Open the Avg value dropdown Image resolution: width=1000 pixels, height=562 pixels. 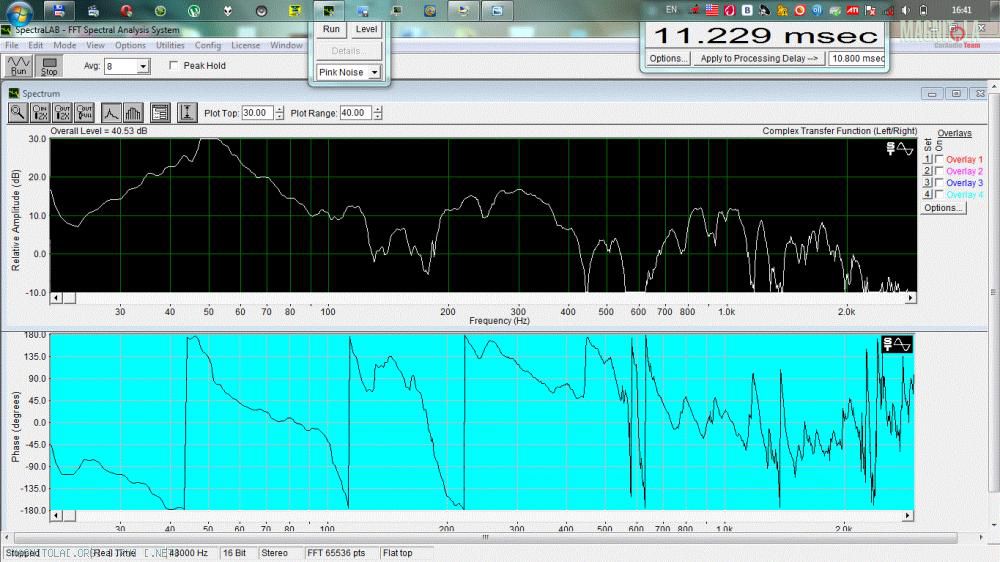point(143,66)
